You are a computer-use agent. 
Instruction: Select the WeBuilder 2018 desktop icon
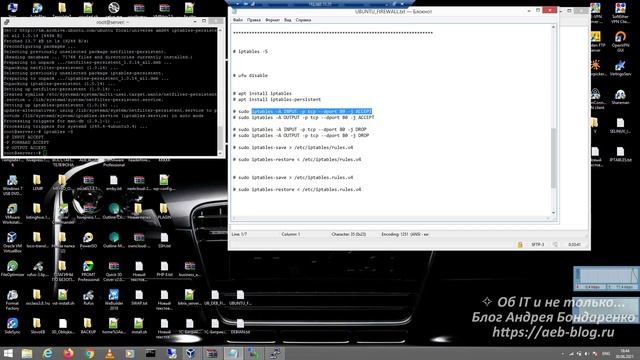tap(114, 300)
